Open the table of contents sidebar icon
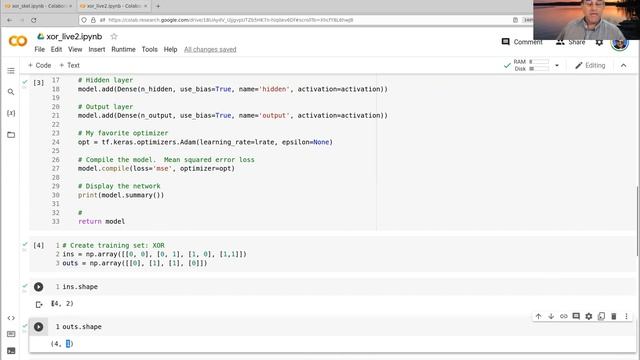Viewport: 640px width, 360px height. point(11,71)
